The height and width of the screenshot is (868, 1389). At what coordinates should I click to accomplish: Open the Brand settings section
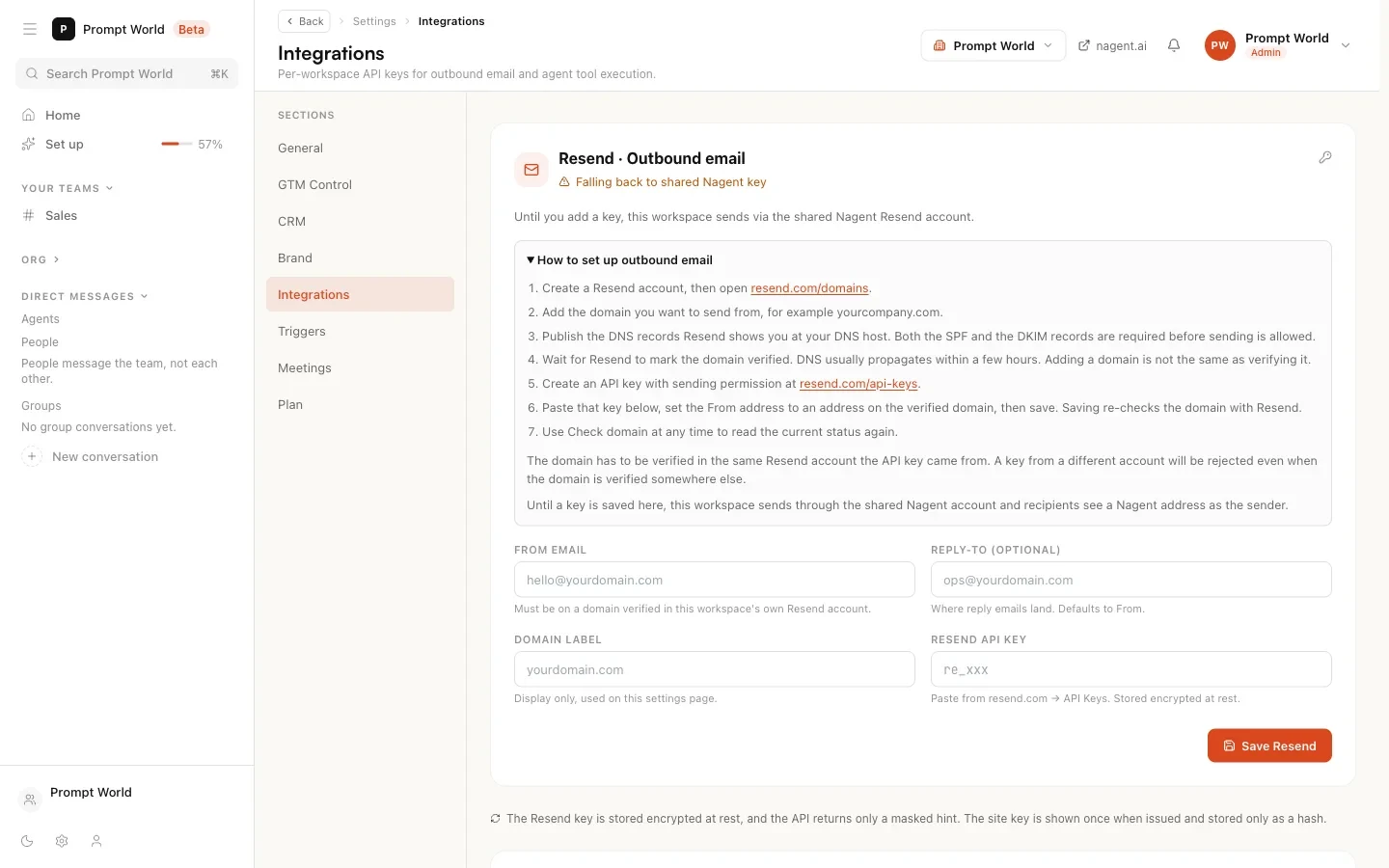[x=360, y=258]
